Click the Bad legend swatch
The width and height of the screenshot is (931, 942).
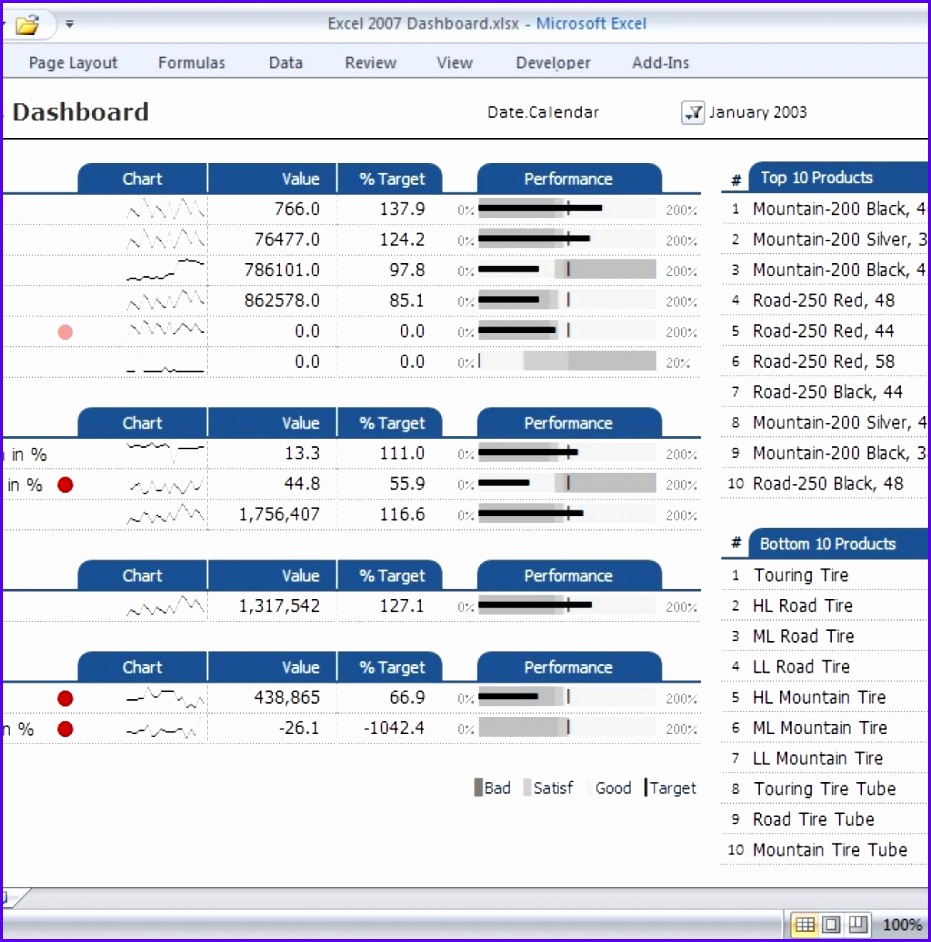[478, 788]
